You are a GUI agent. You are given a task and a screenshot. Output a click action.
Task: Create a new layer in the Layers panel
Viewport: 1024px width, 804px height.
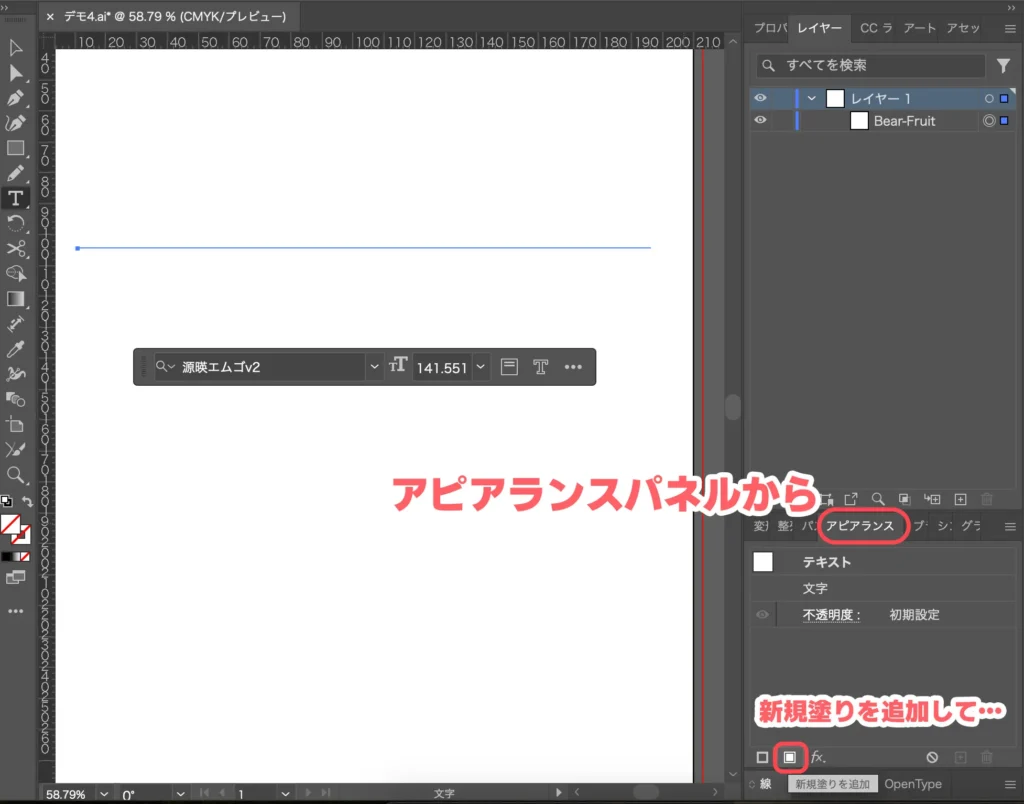coord(961,499)
